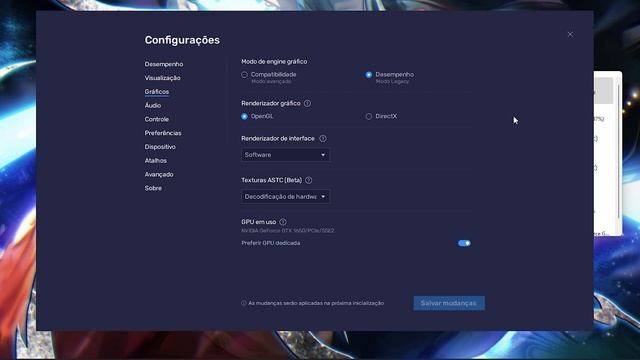Click the NVIDIA GeForce GPU name text
640x360 pixels.
tap(288, 231)
